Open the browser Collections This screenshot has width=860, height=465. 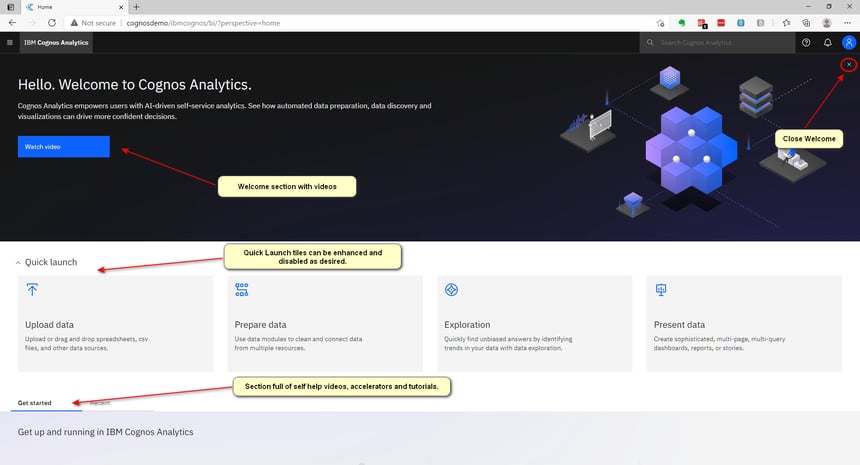point(806,23)
